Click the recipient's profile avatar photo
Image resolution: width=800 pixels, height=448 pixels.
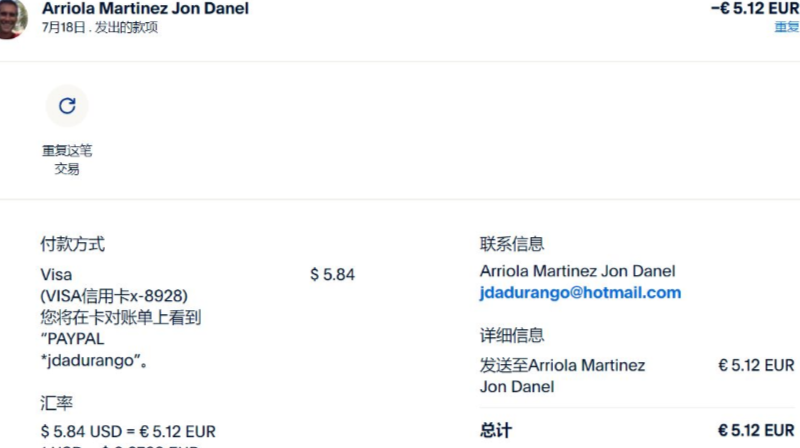pos(10,19)
